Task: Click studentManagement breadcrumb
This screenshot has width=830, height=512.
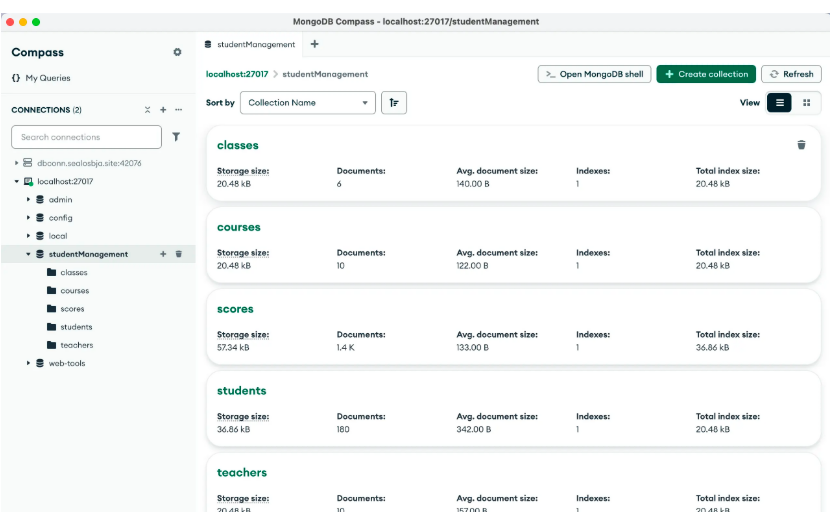Action: (325, 74)
